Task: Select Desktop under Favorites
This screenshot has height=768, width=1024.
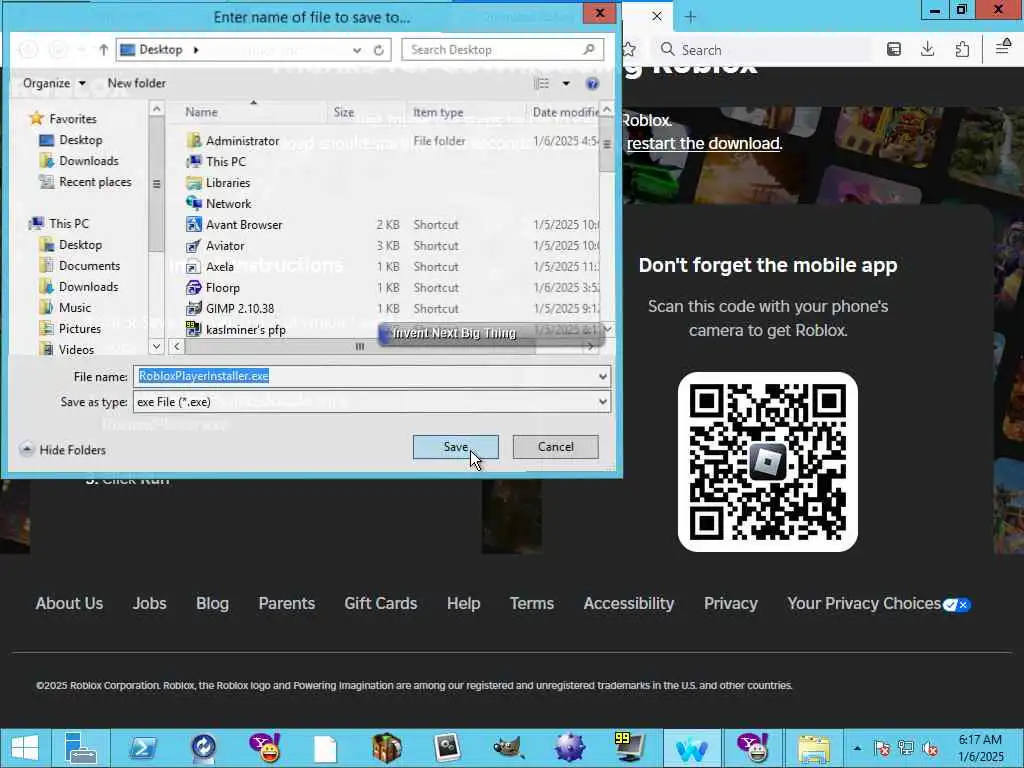Action: pyautogui.click(x=71, y=140)
